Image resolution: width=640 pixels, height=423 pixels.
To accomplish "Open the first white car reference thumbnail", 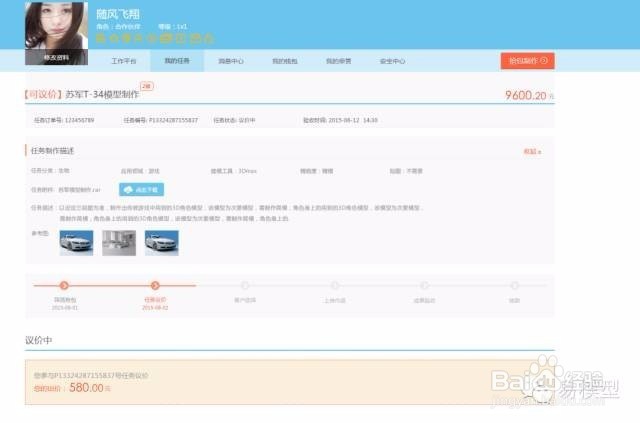I will coord(76,243).
